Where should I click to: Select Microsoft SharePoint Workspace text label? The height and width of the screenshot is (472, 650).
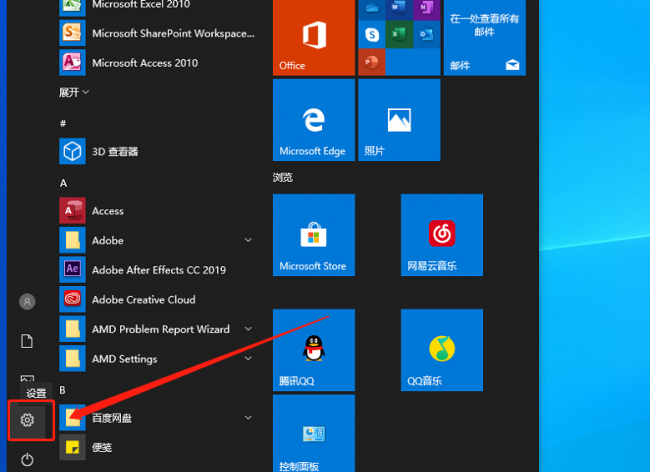click(x=173, y=33)
